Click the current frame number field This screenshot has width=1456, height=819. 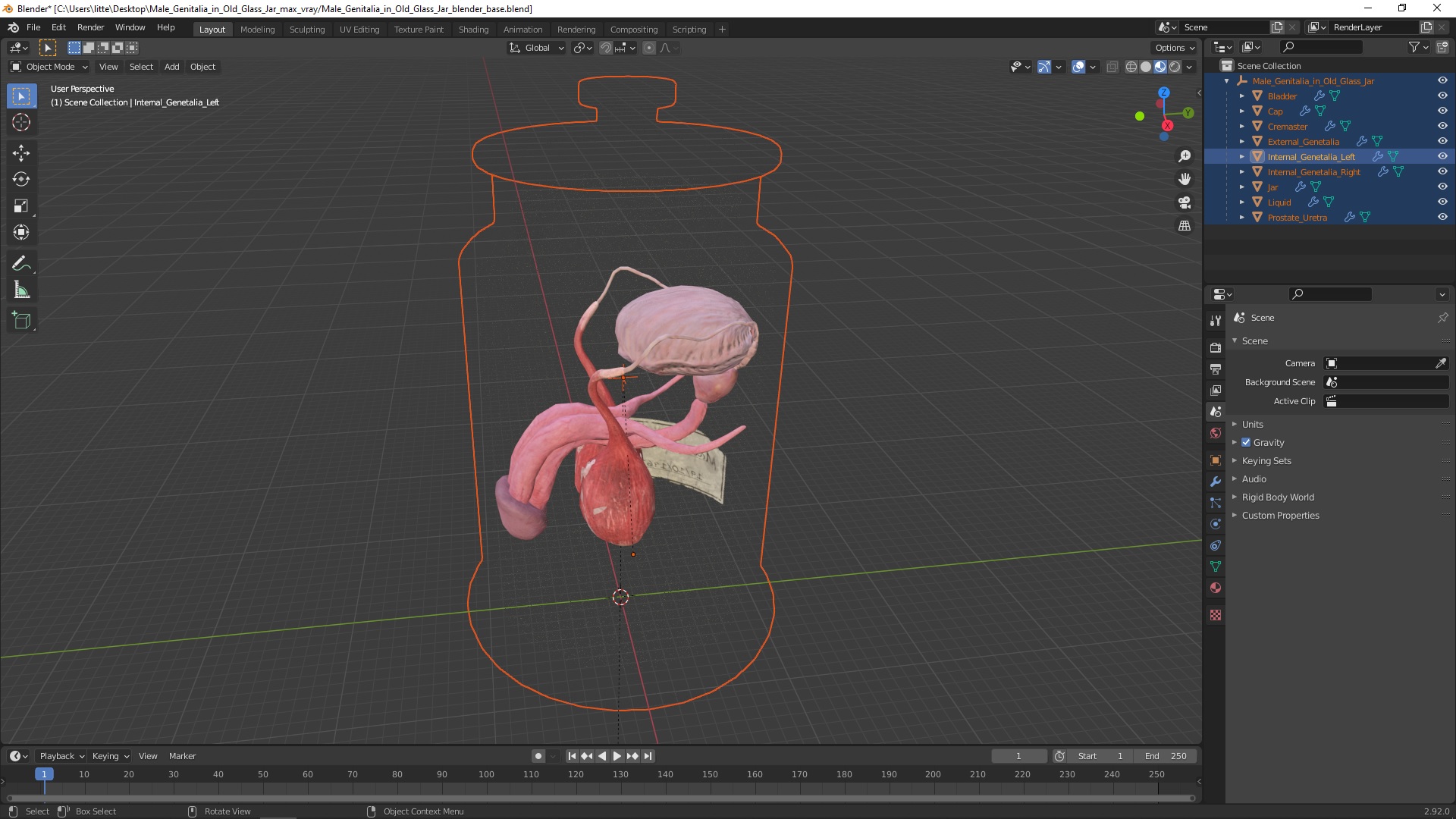coord(1018,756)
